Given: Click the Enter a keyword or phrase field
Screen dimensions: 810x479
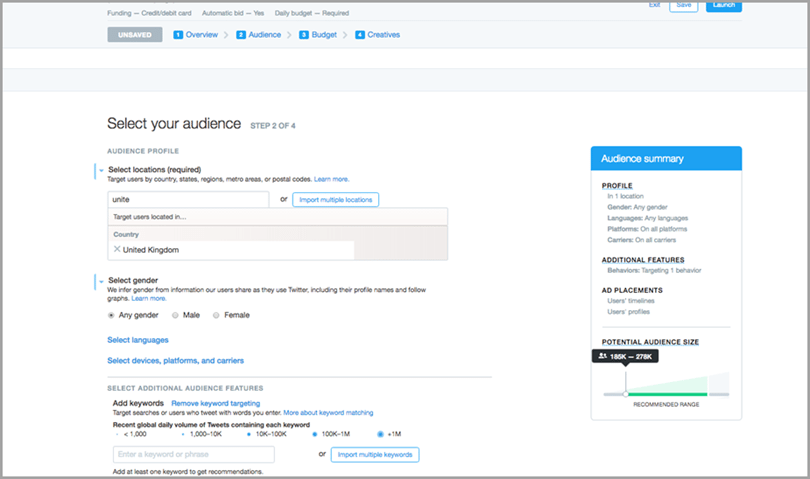Looking at the screenshot, I should pyautogui.click(x=194, y=455).
